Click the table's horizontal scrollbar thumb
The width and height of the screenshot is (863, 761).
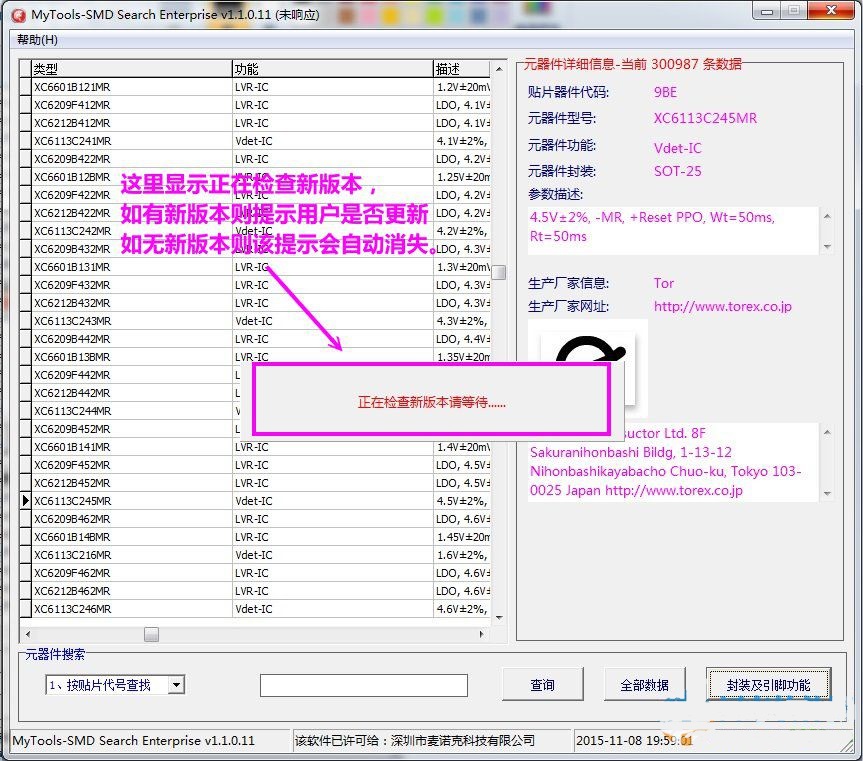(151, 634)
